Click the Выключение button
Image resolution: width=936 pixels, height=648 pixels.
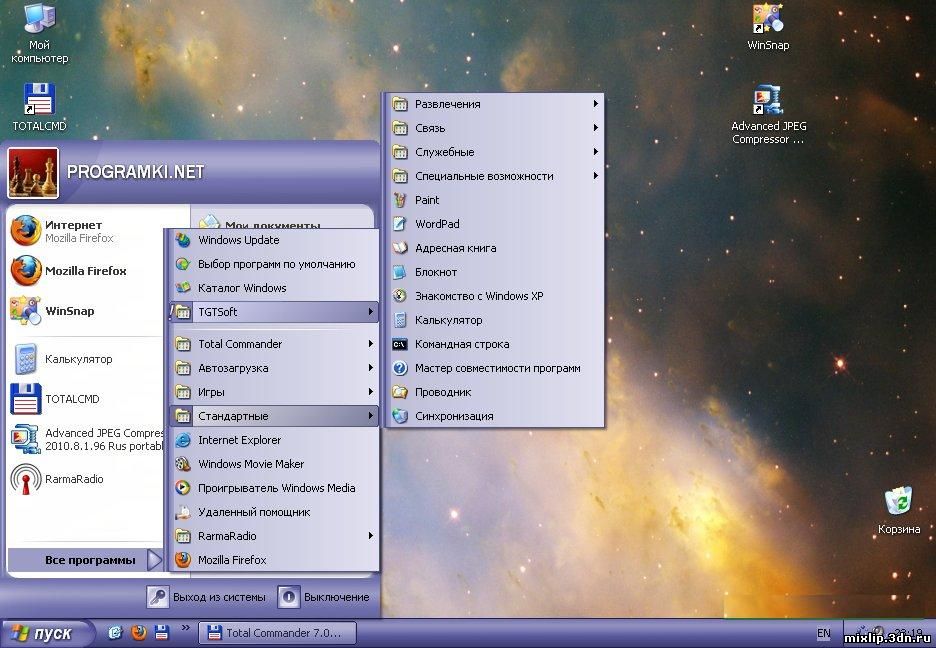[x=324, y=597]
